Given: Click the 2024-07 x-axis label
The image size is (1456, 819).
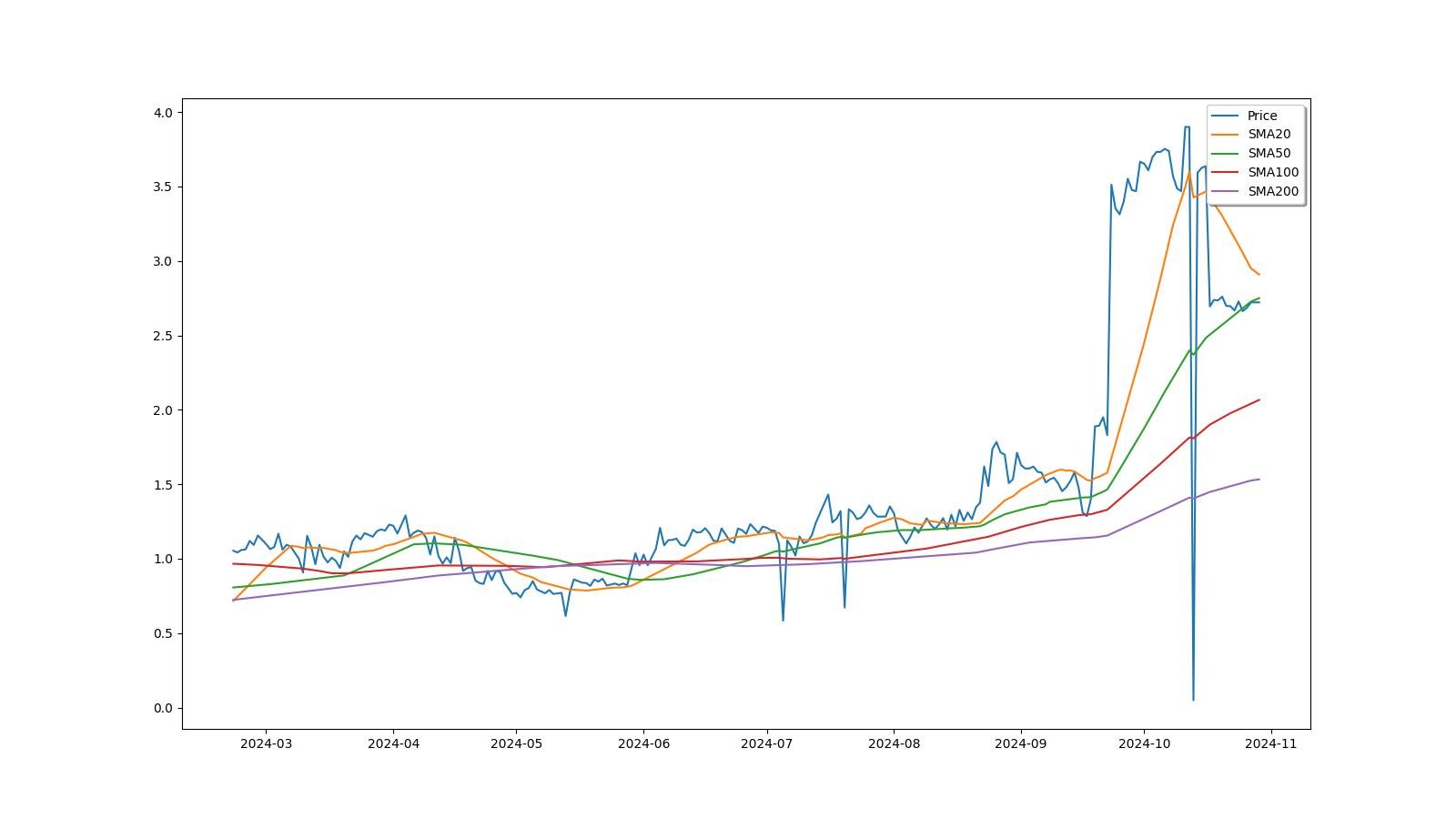Looking at the screenshot, I should pos(766,743).
